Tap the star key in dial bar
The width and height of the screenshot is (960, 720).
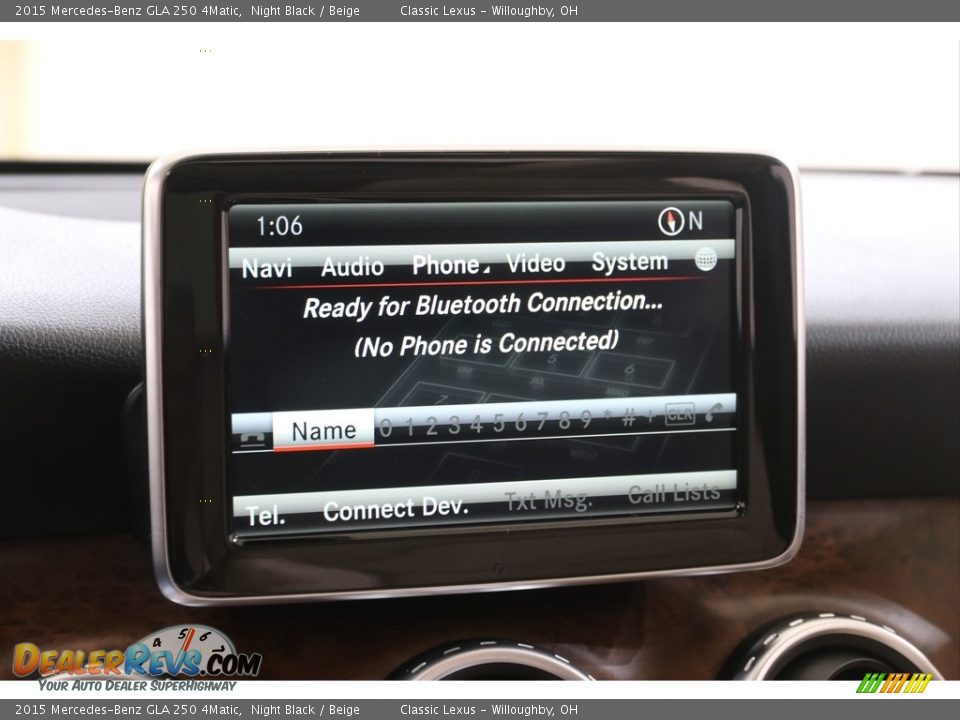point(607,416)
